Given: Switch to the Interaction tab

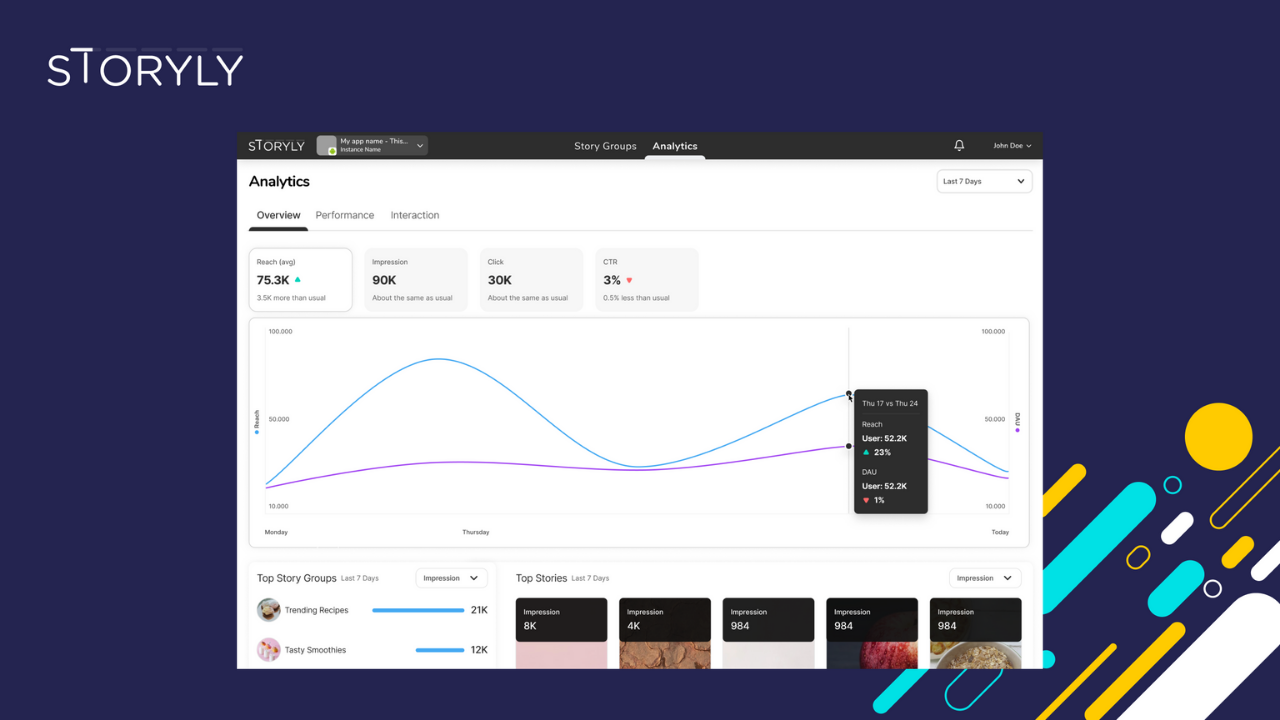Looking at the screenshot, I should 414,215.
